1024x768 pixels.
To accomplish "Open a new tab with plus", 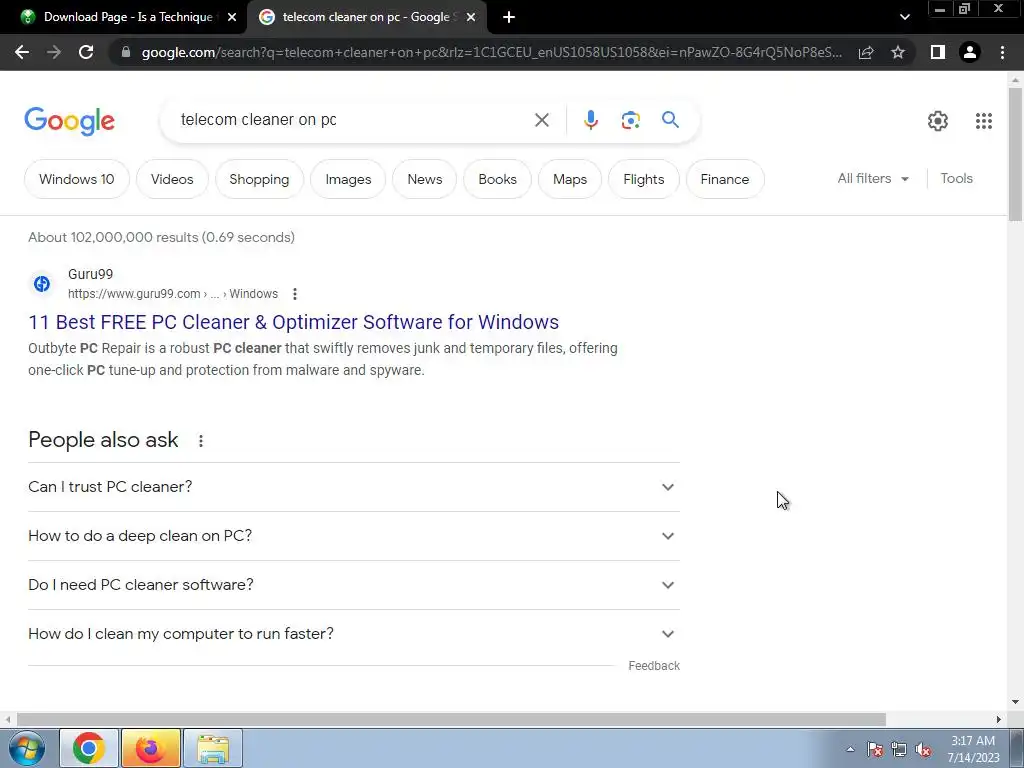I will (x=509, y=18).
